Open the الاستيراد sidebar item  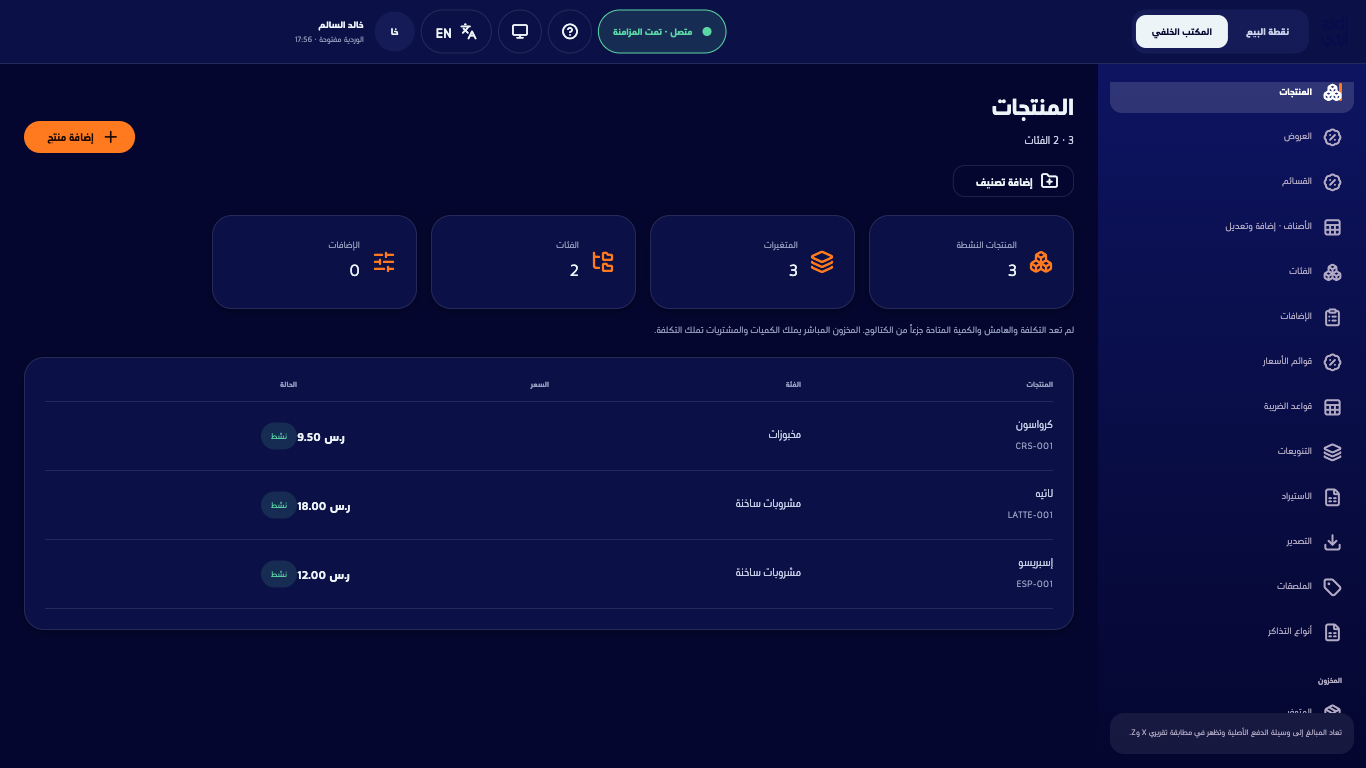tap(1232, 497)
